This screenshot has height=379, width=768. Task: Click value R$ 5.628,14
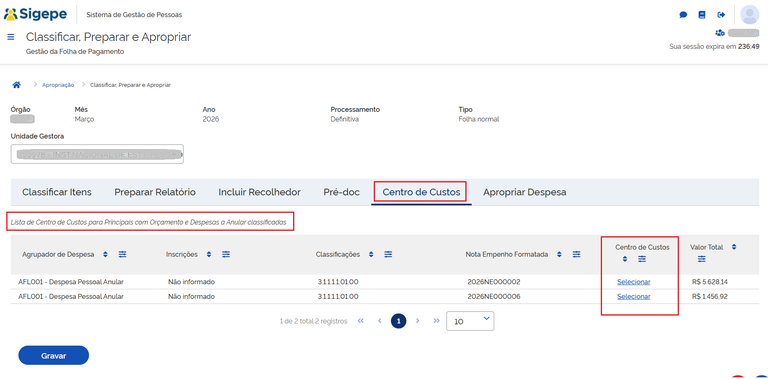pos(710,282)
